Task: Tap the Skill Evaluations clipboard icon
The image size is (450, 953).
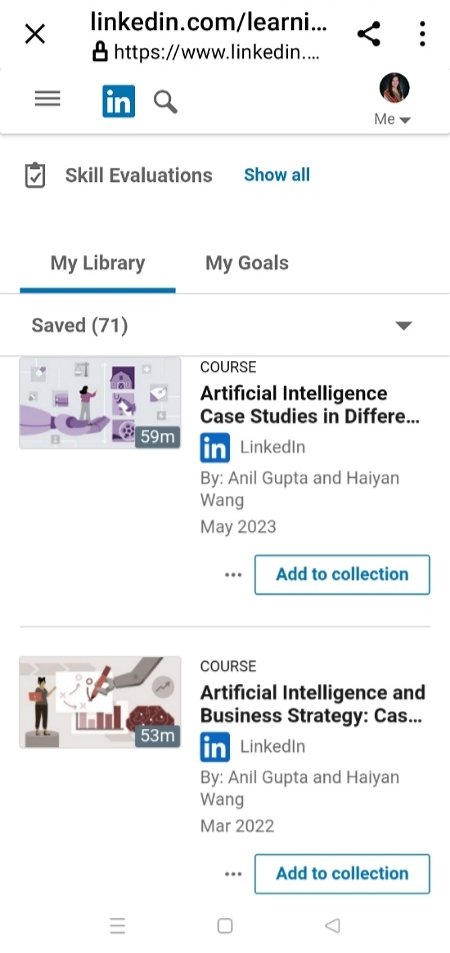Action: [35, 176]
